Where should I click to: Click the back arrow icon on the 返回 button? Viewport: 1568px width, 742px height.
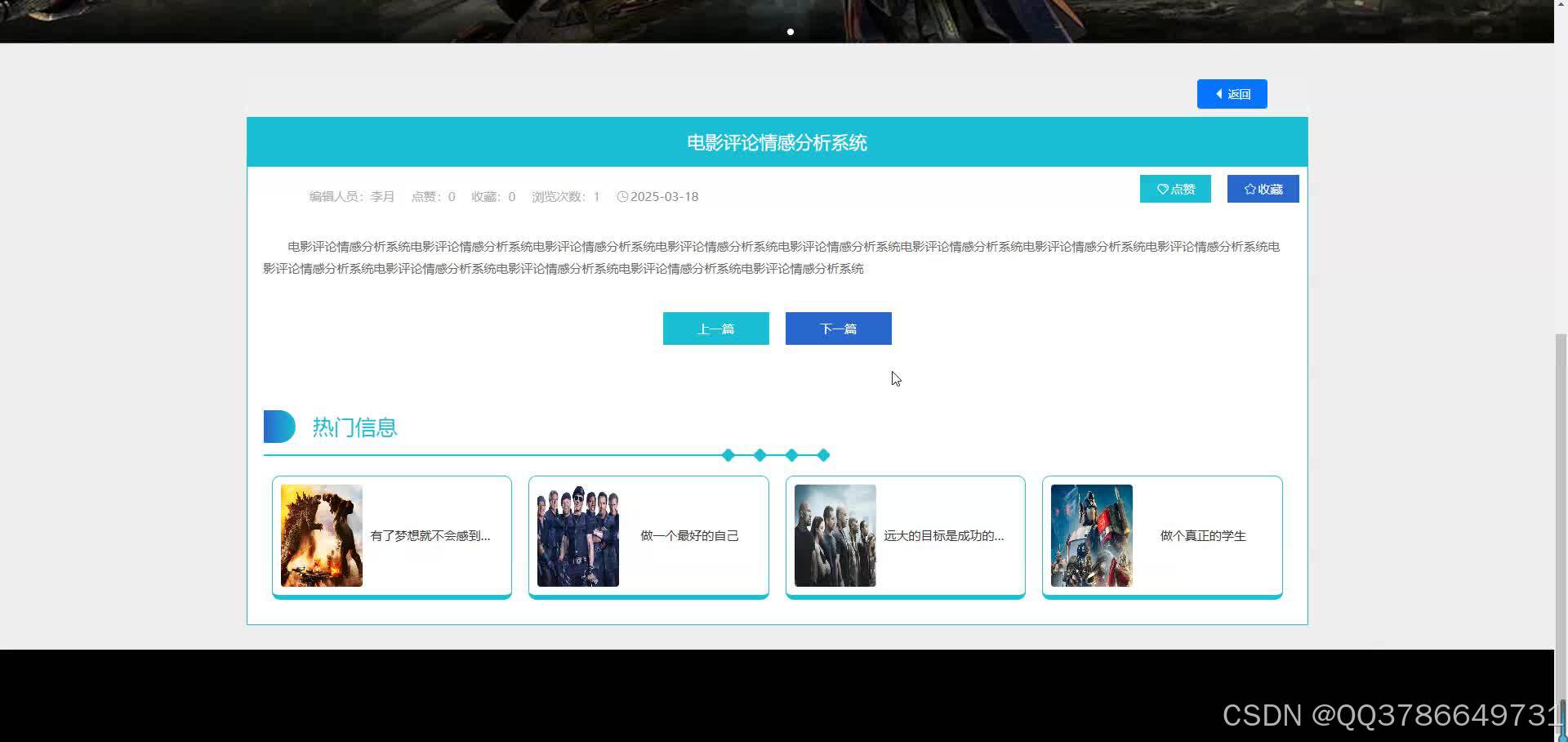click(1218, 93)
